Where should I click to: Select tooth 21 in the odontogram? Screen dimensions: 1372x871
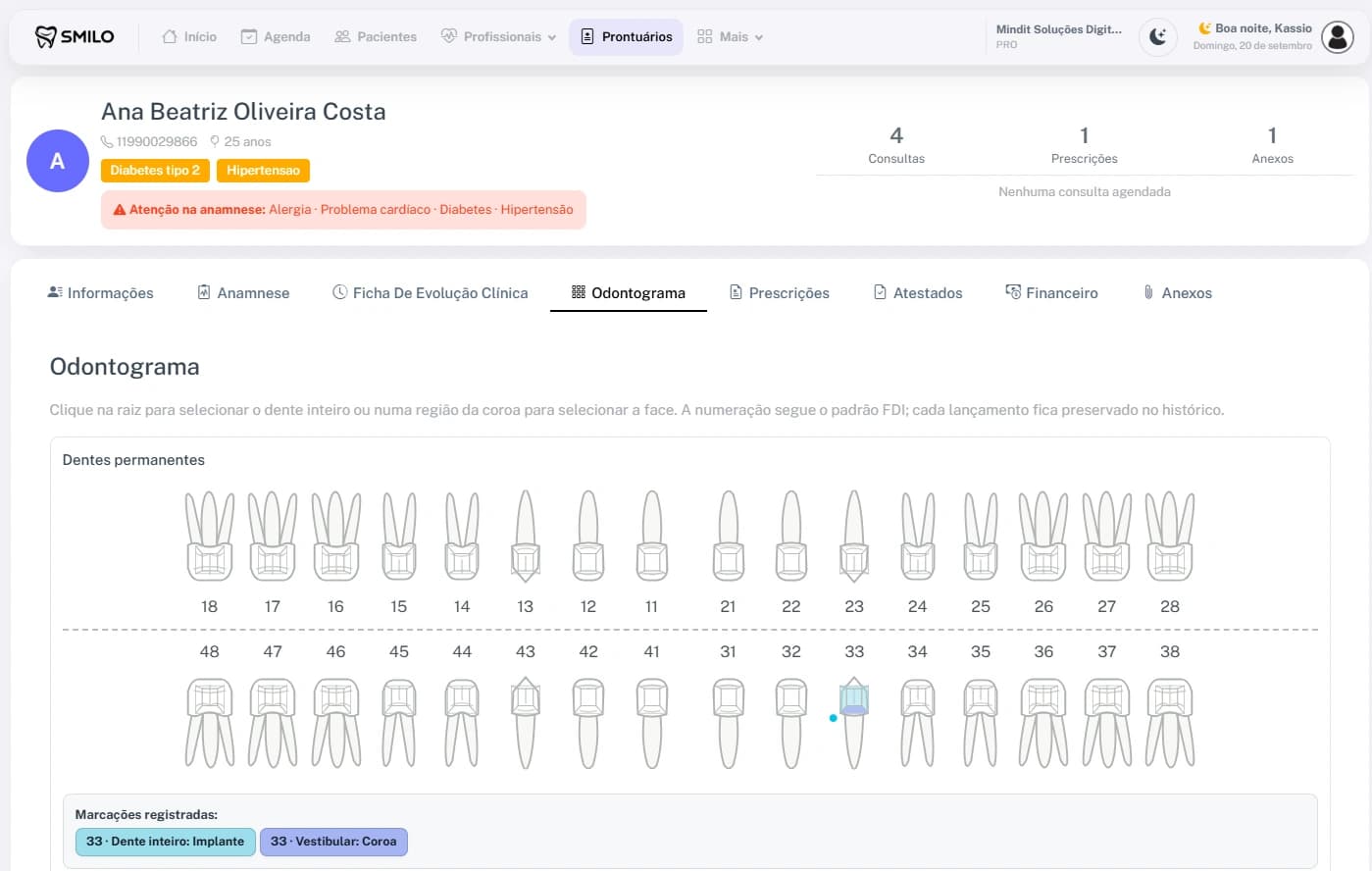(728, 536)
